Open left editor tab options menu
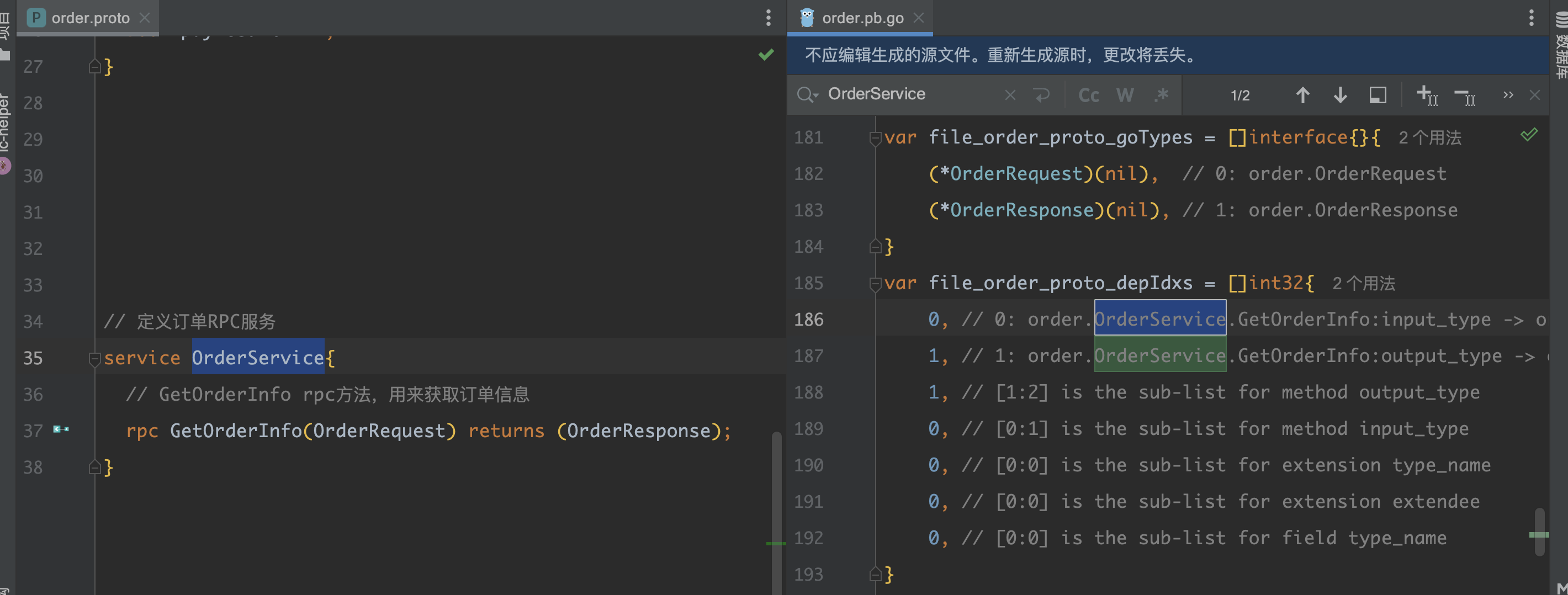 [768, 18]
